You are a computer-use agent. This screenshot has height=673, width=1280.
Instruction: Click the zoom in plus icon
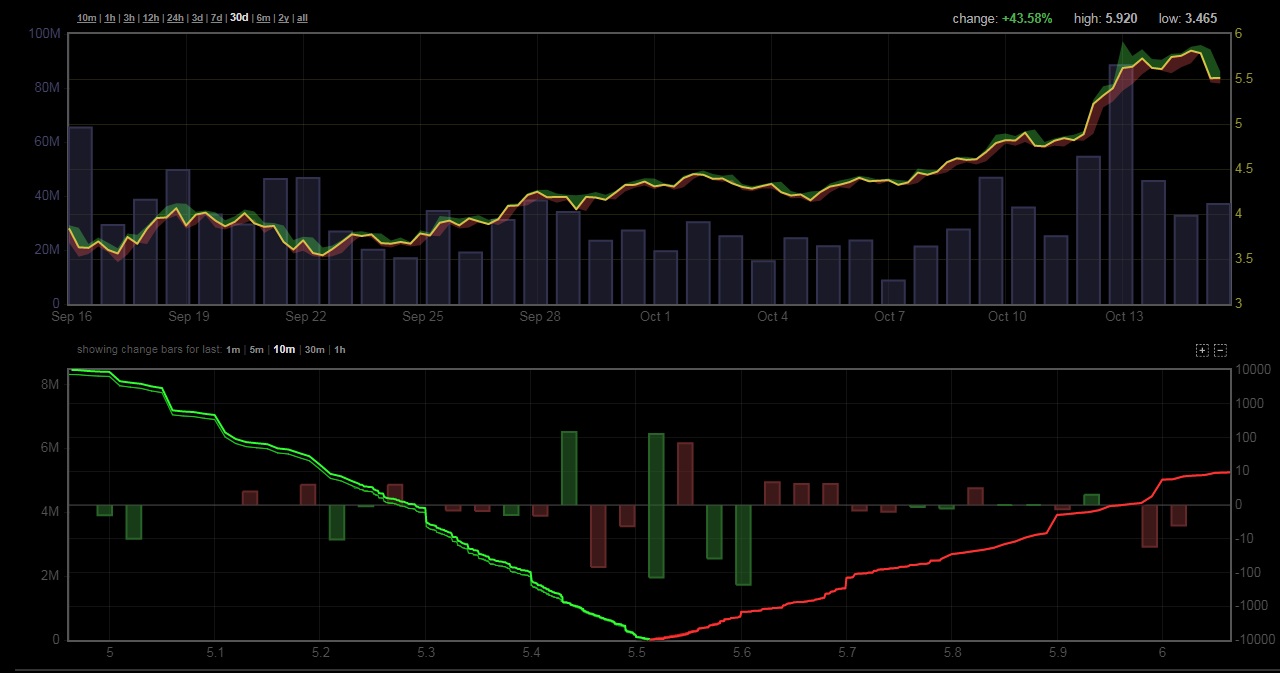[x=1202, y=350]
